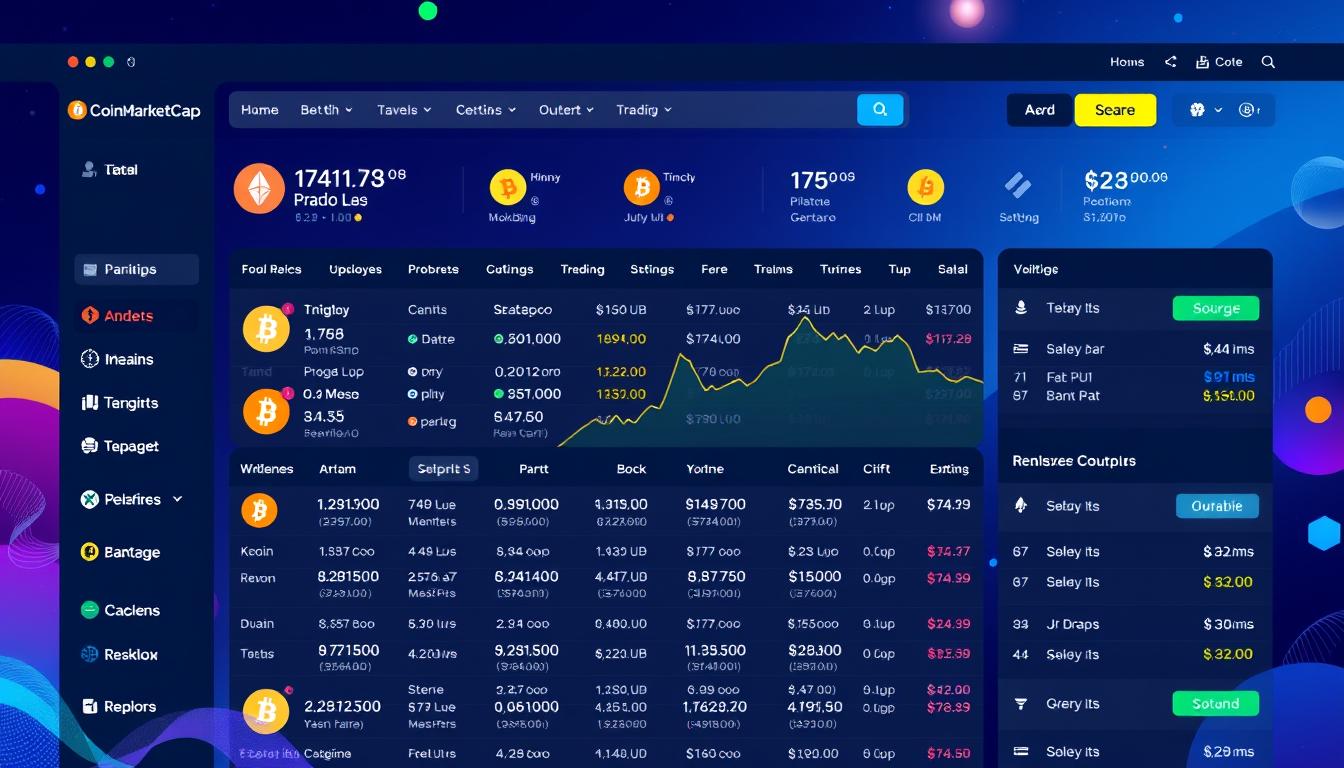Click the coin icon next to globe dropdown
This screenshot has width=1344, height=768.
pyautogui.click(x=1248, y=110)
